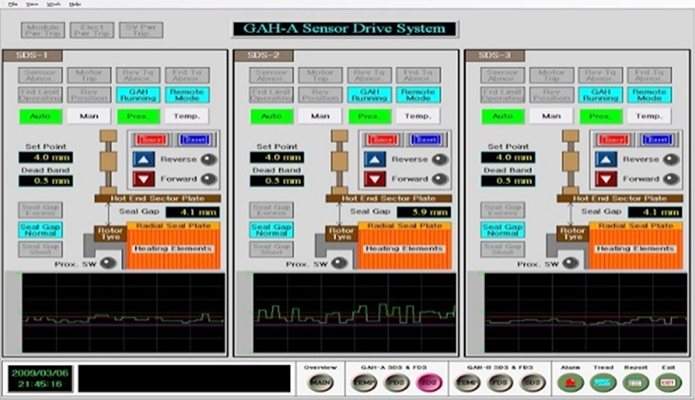Open the GAH-A PDS screen
The width and height of the screenshot is (695, 400).
(397, 381)
